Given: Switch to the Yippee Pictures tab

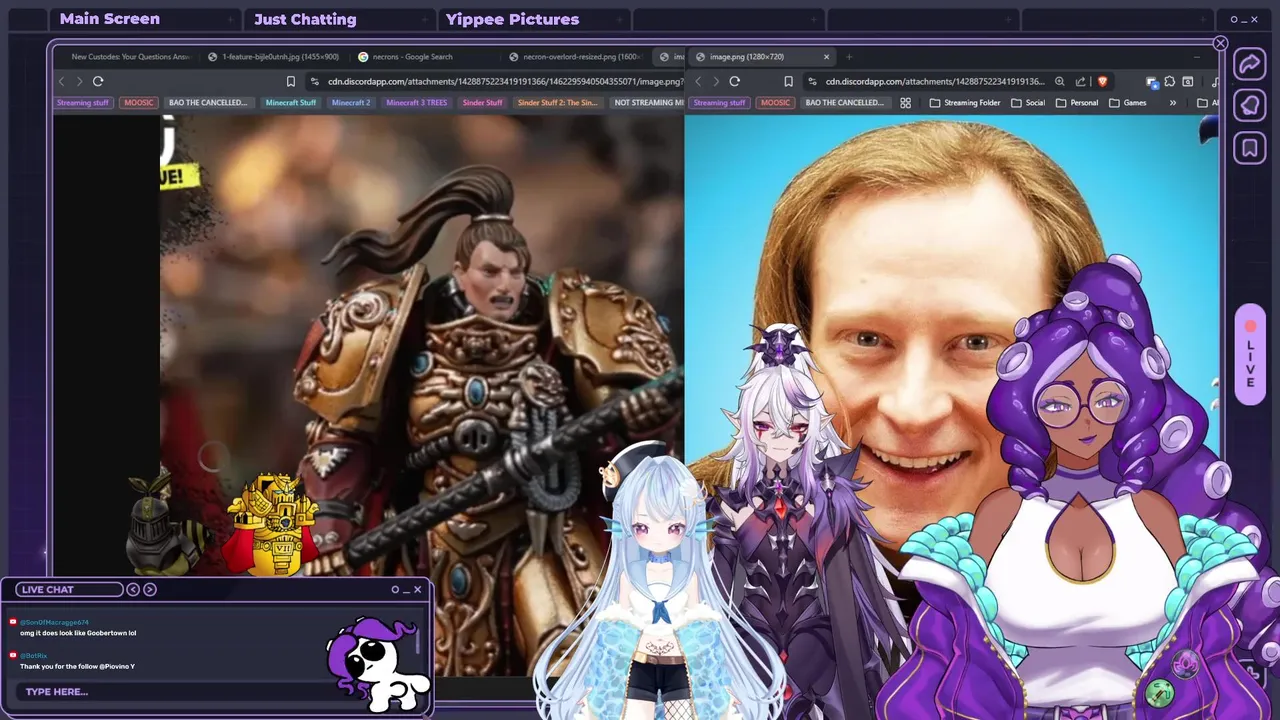Looking at the screenshot, I should click(x=512, y=19).
